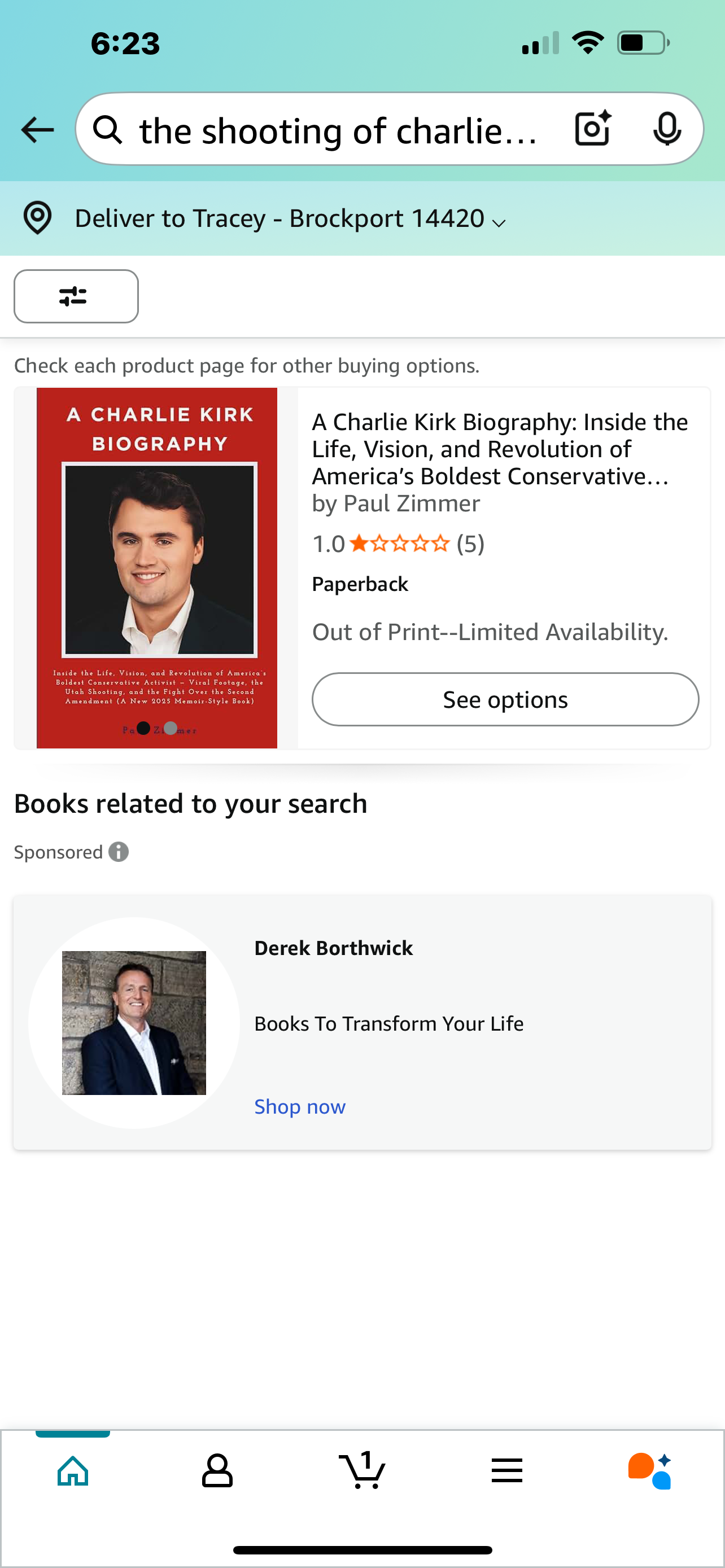This screenshot has height=1568, width=725.
Task: Click the Sponsored info icon
Action: (x=119, y=852)
